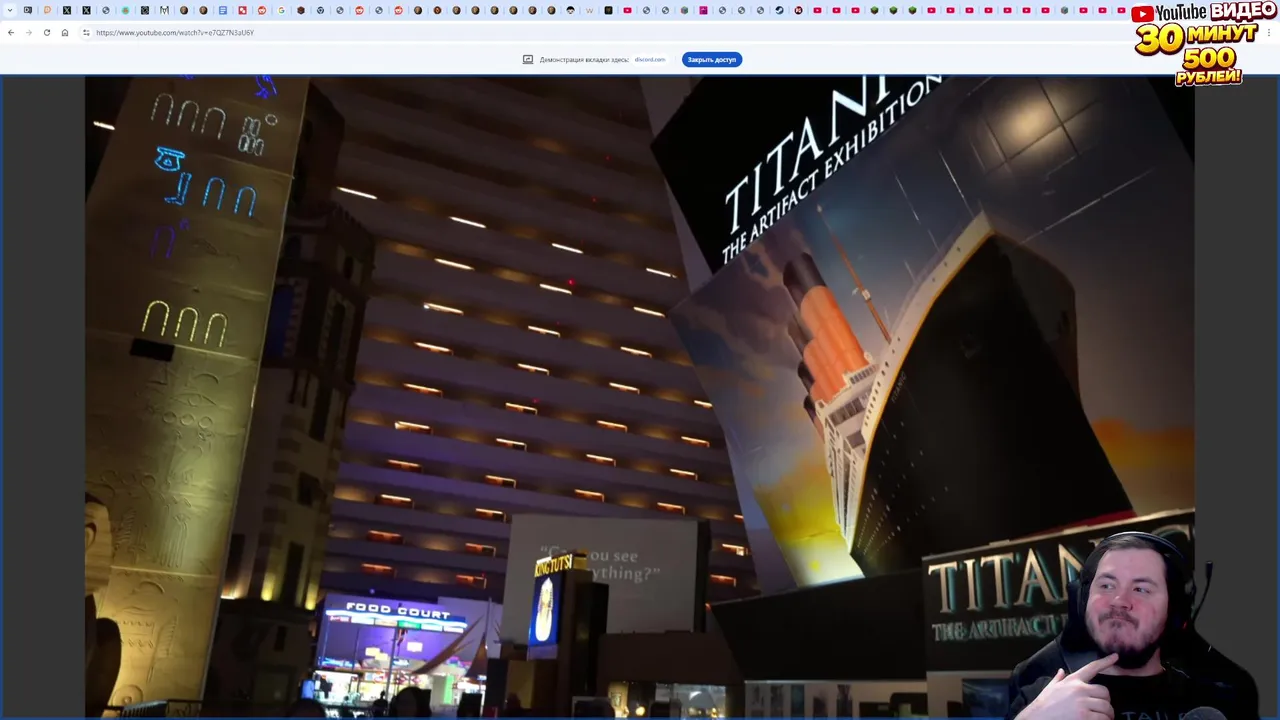
Task: Go back with the browser back arrow
Action: (11, 32)
